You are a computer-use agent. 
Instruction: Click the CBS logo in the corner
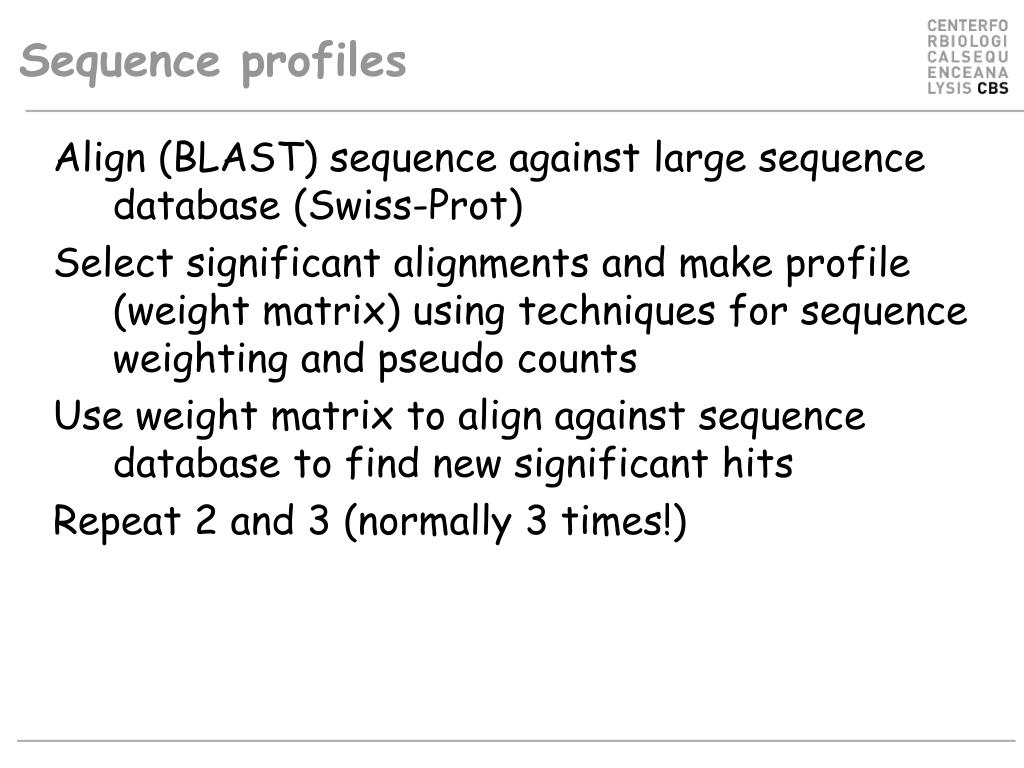point(968,57)
